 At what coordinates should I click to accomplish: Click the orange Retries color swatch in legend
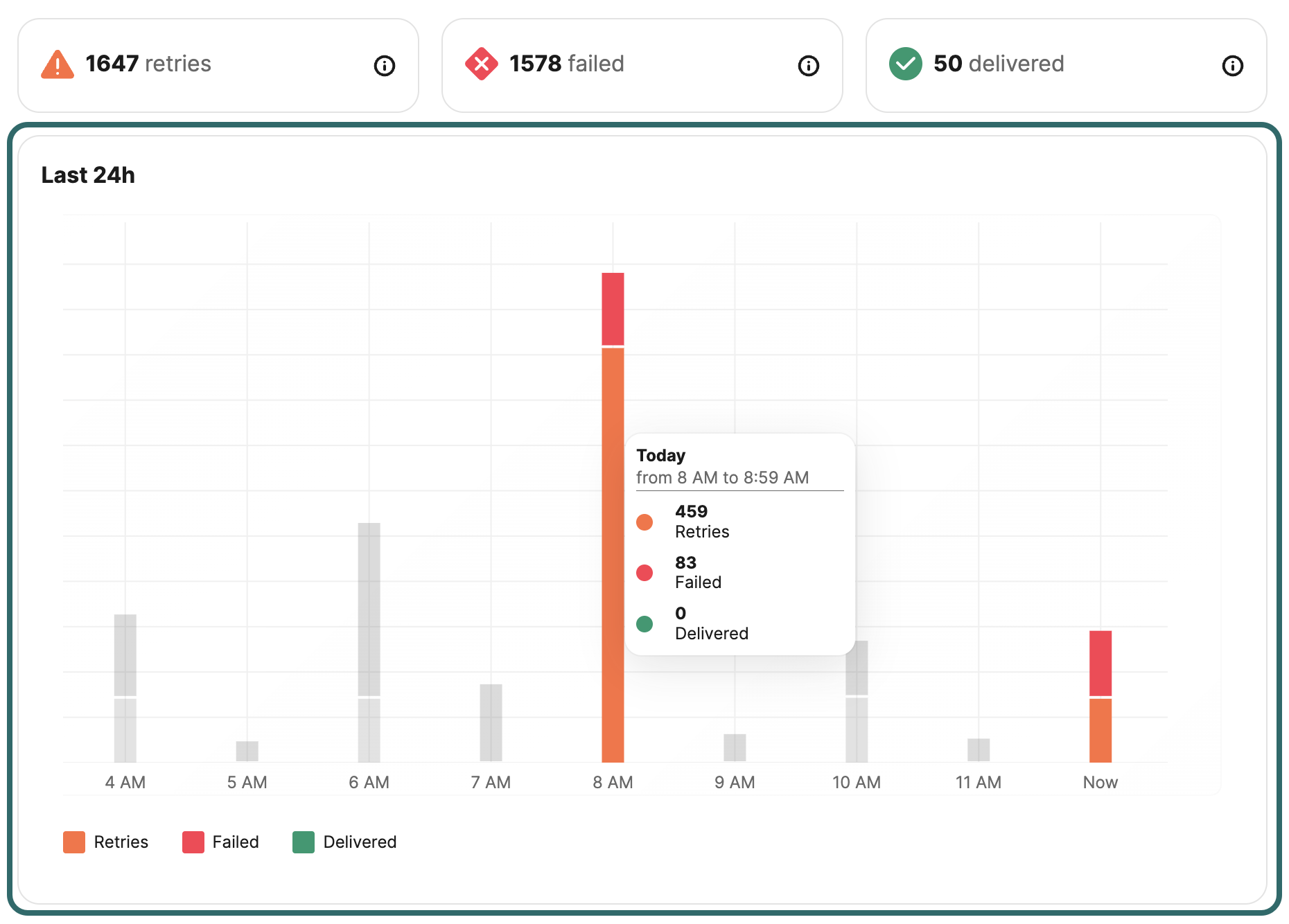click(73, 842)
